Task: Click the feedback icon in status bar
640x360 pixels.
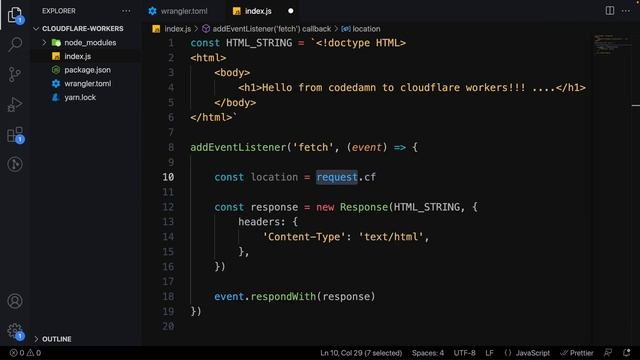Action: (608, 353)
